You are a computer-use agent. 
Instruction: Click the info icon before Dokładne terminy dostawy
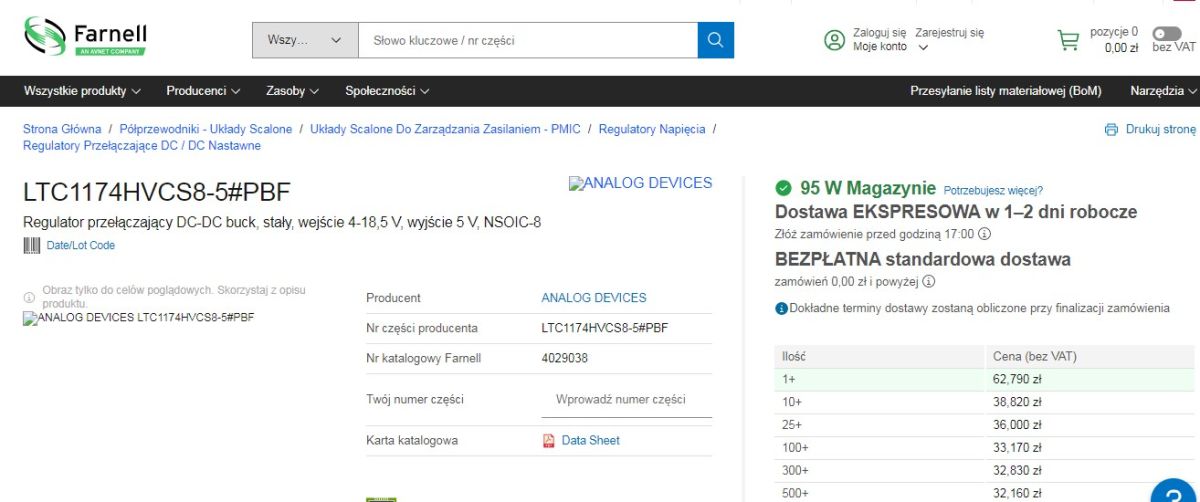[782, 308]
